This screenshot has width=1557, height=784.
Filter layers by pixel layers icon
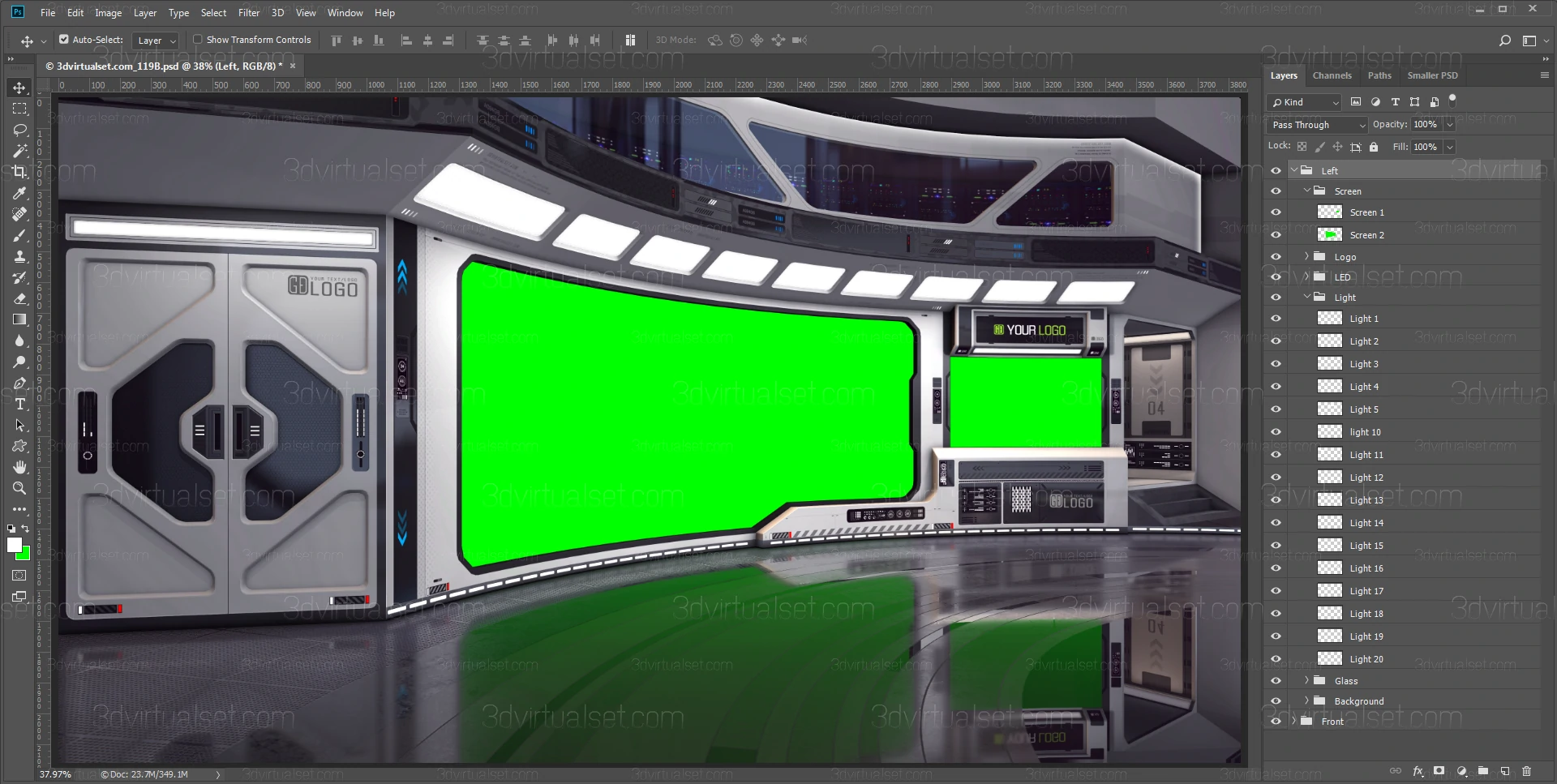1356,102
